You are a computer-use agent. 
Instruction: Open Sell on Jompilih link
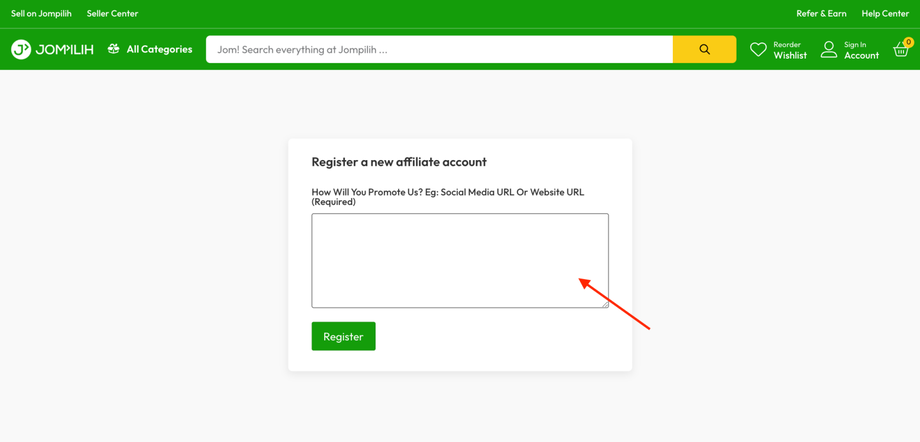(41, 13)
